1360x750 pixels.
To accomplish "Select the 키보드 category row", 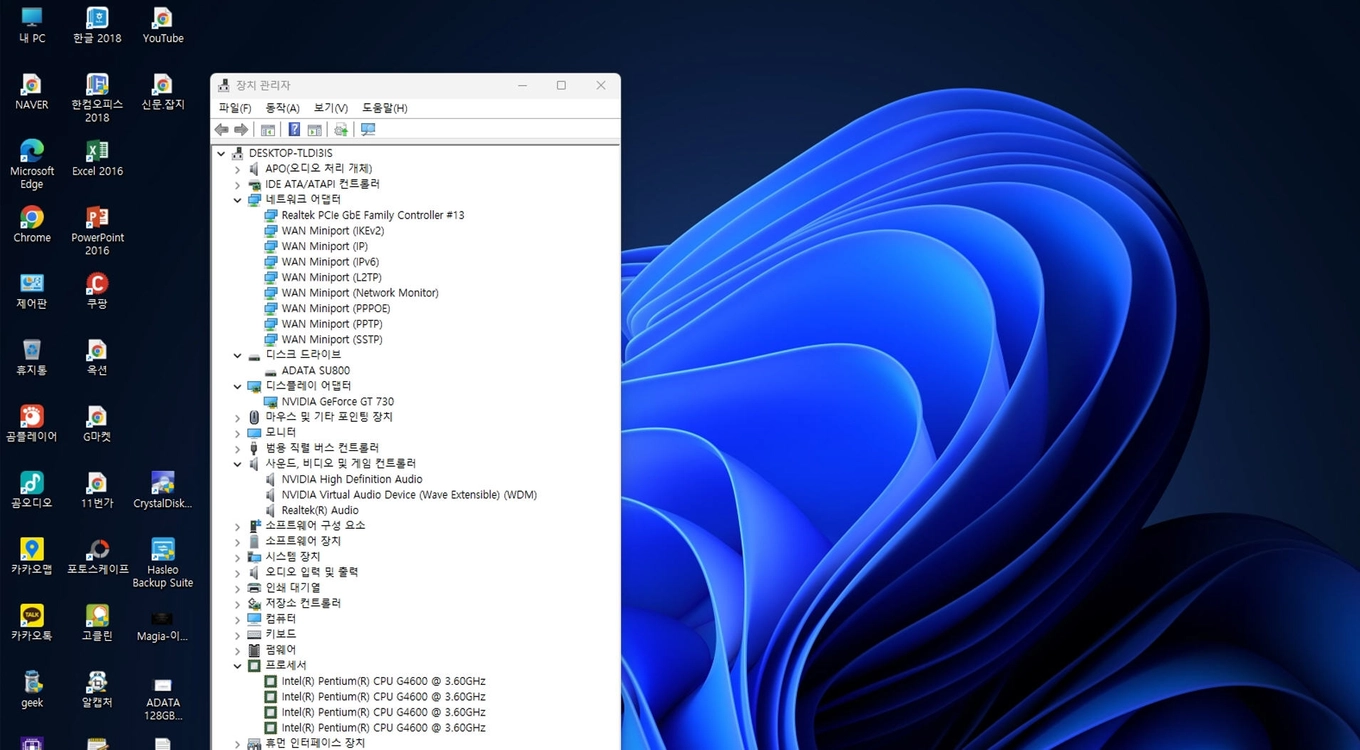I will 280,635.
